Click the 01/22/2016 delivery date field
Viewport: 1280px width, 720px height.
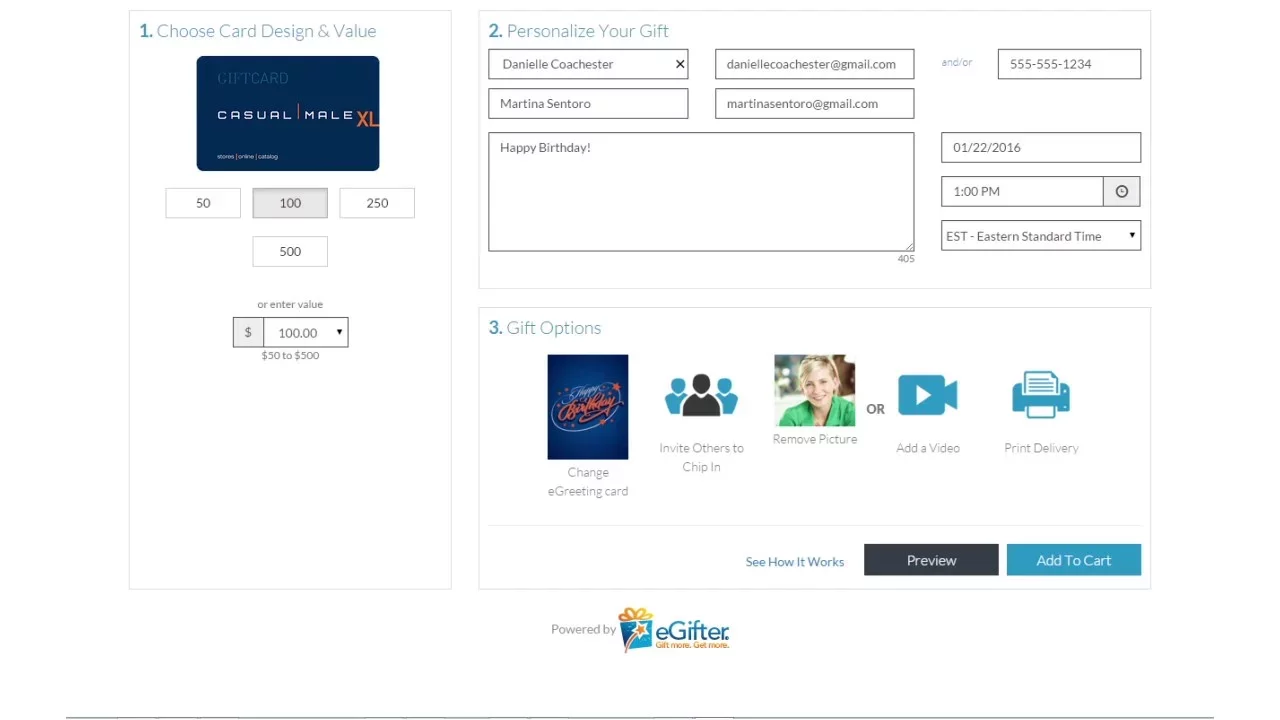tap(1041, 147)
